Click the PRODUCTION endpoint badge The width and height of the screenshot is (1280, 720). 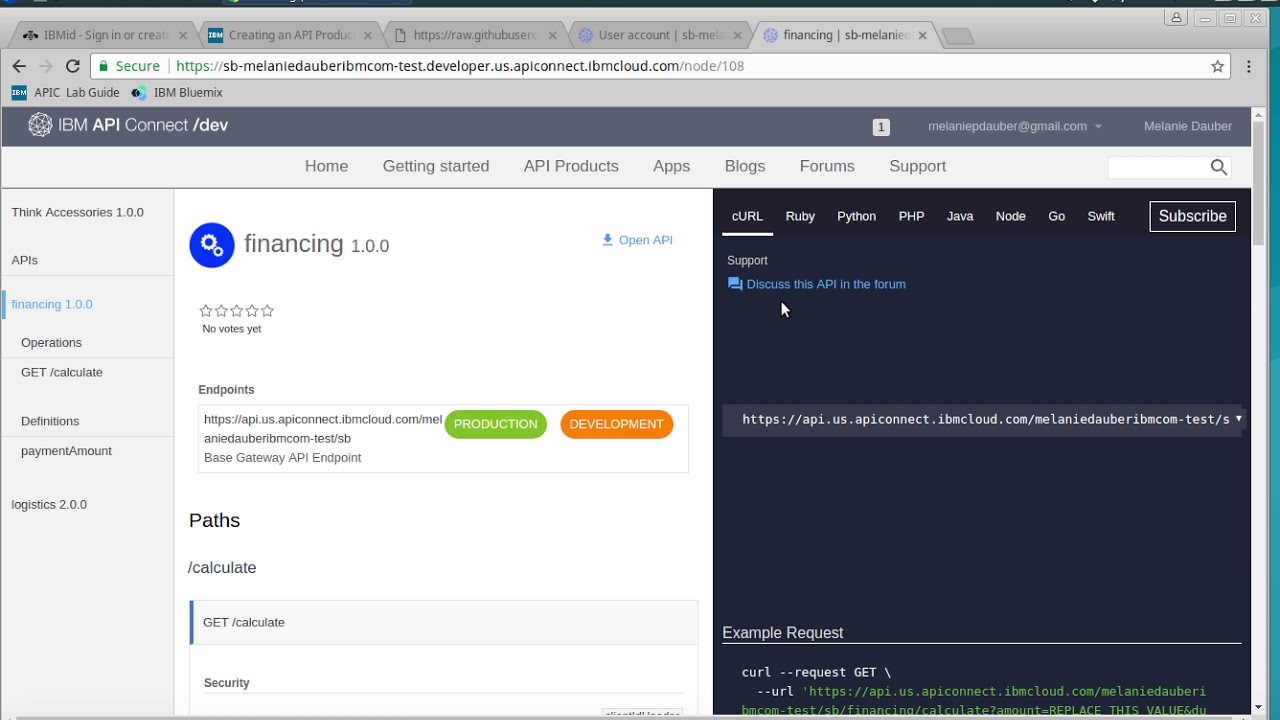(x=495, y=424)
